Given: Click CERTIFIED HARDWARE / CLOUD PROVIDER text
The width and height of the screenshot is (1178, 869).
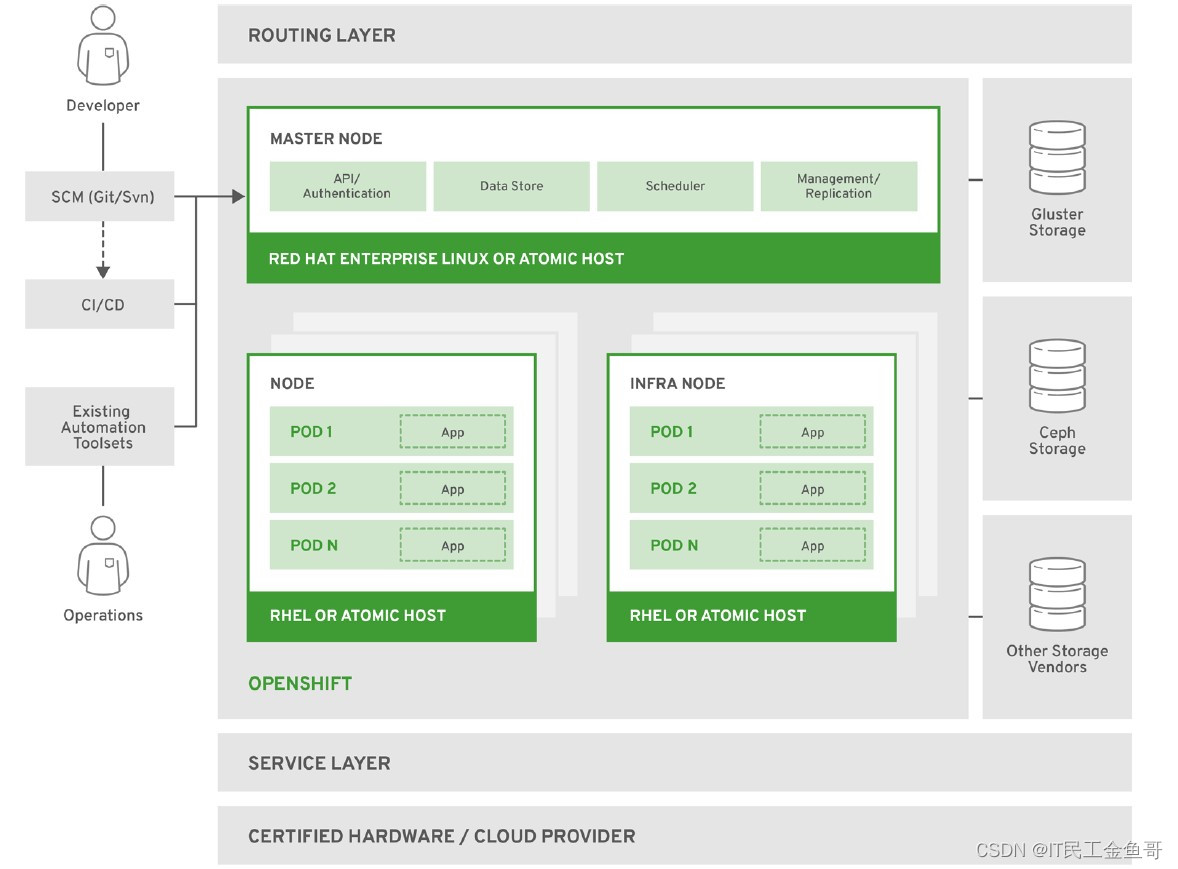Looking at the screenshot, I should (442, 836).
